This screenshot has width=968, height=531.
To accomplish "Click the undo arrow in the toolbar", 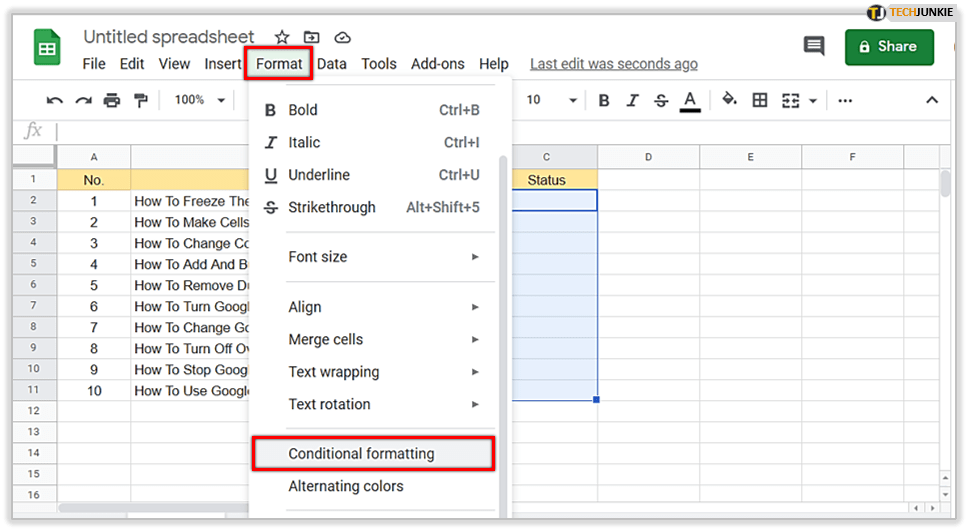I will point(55,100).
